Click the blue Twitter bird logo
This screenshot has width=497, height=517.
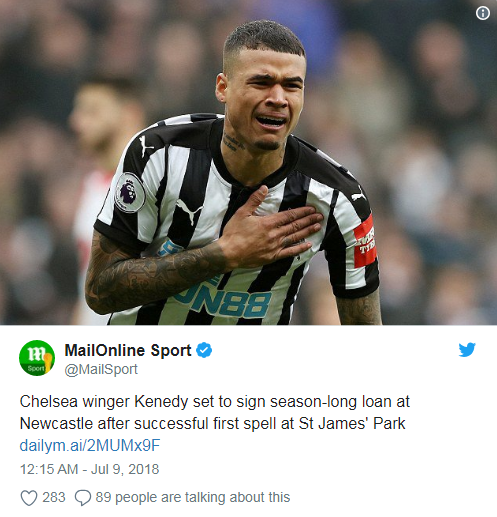tap(467, 350)
